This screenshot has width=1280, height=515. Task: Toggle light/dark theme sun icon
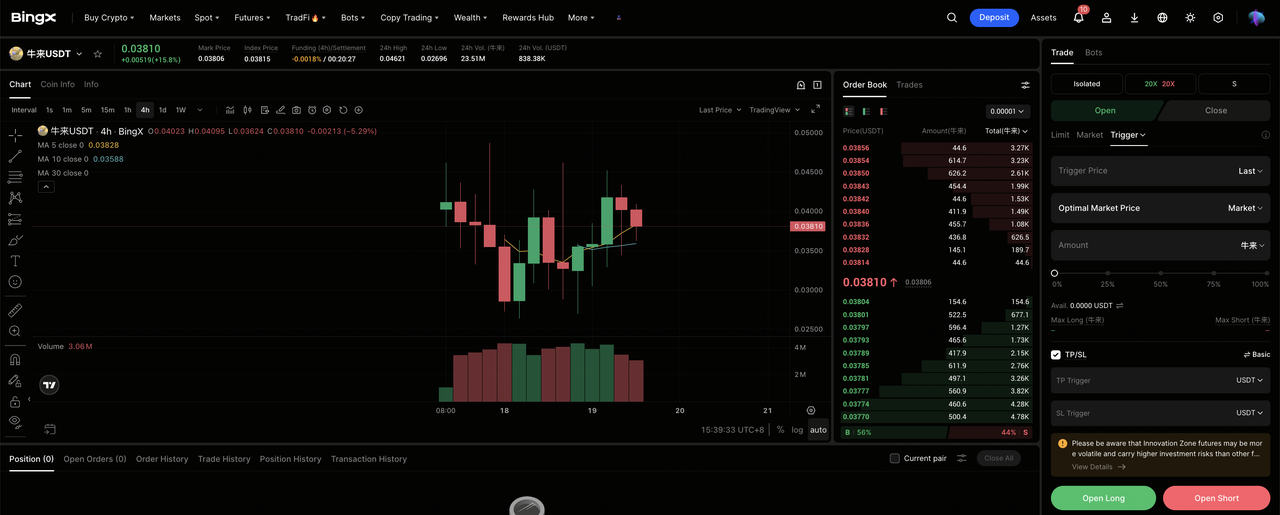pyautogui.click(x=1190, y=18)
